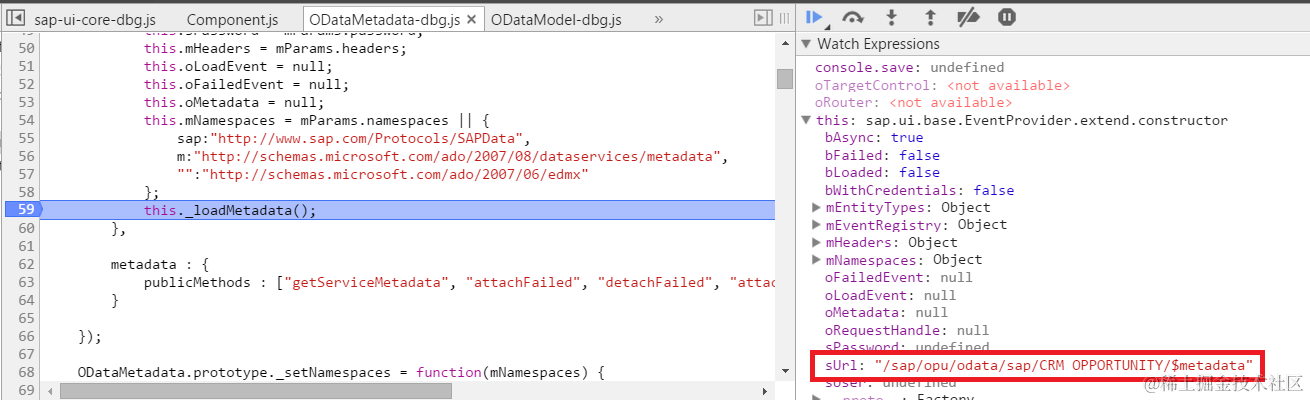Screen dimensions: 1310x400
Task: Show more tabs overflow chevron
Action: point(658,19)
